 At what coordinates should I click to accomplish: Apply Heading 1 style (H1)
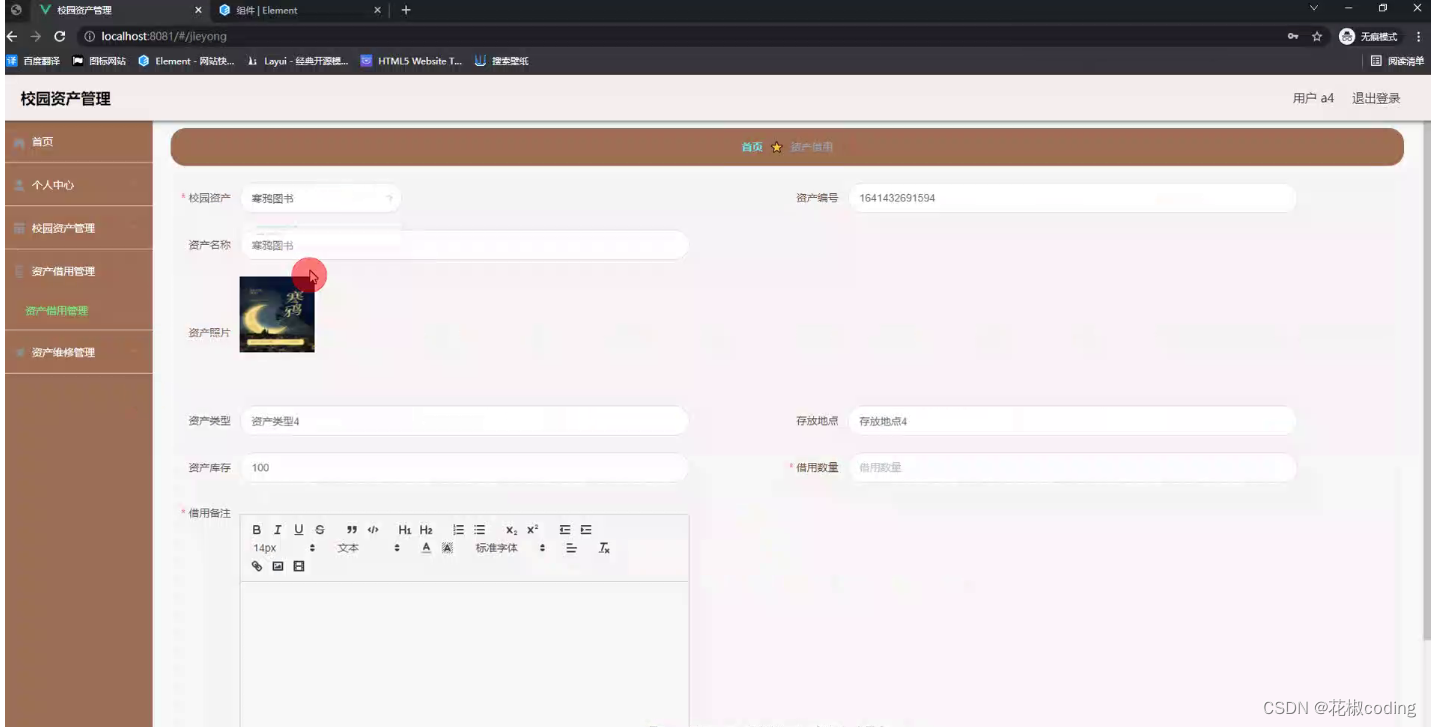coord(405,530)
